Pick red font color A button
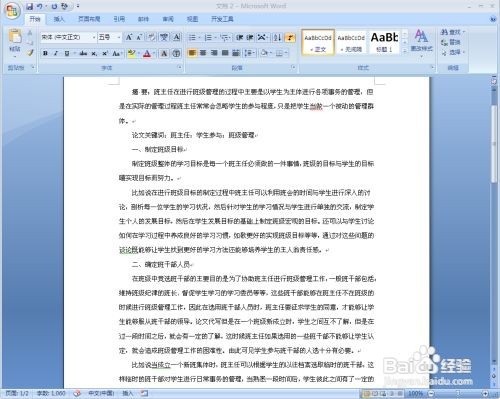Viewport: 500px width, 399px height. [147, 53]
